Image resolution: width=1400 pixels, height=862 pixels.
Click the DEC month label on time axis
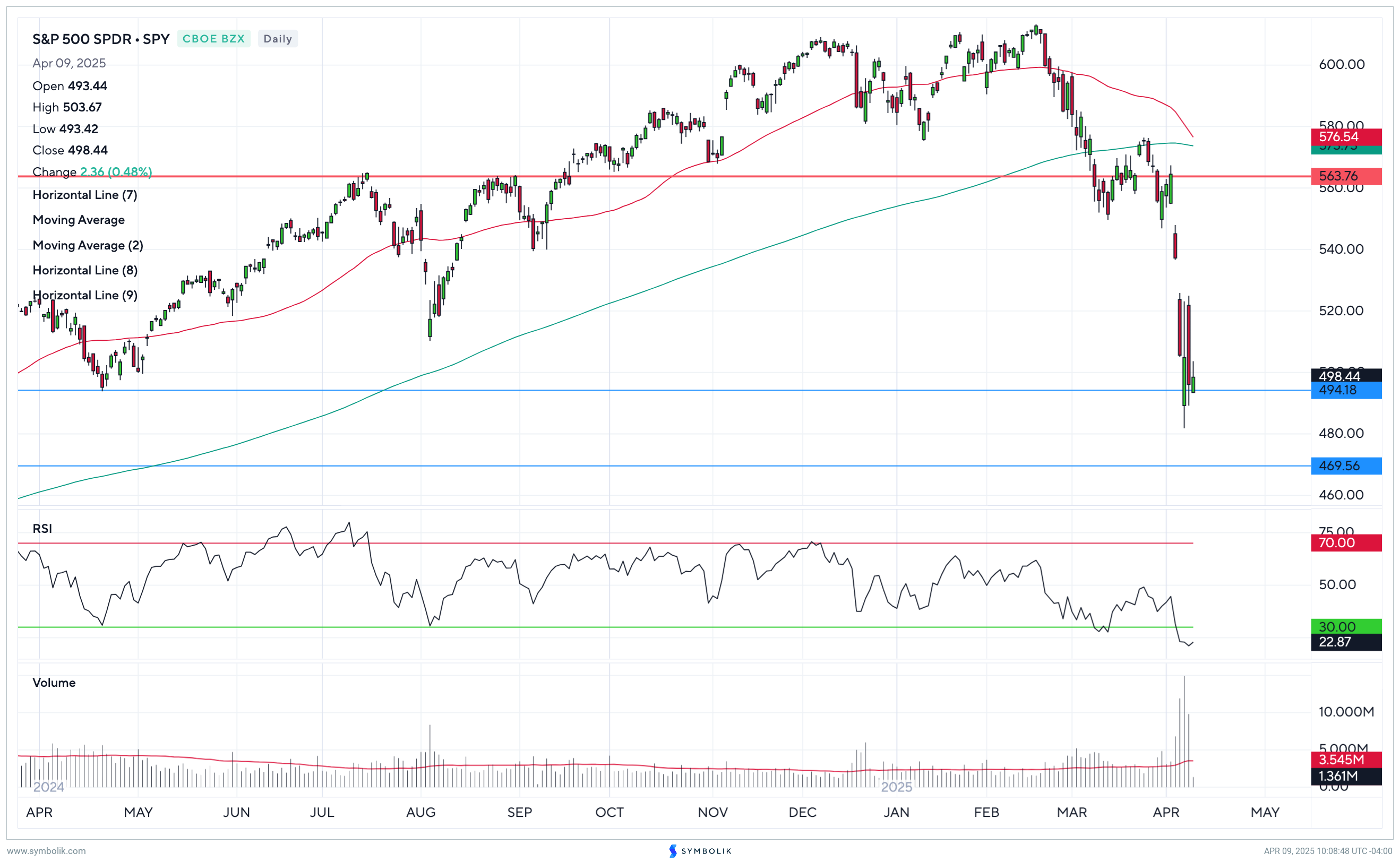[x=802, y=812]
